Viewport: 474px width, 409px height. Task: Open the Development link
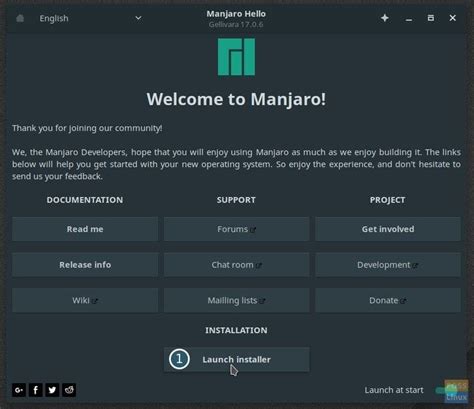[x=388, y=265]
